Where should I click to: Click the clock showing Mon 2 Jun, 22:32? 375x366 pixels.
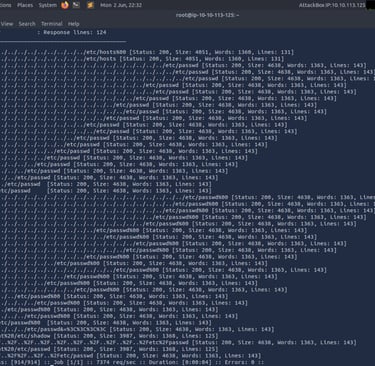121,5
